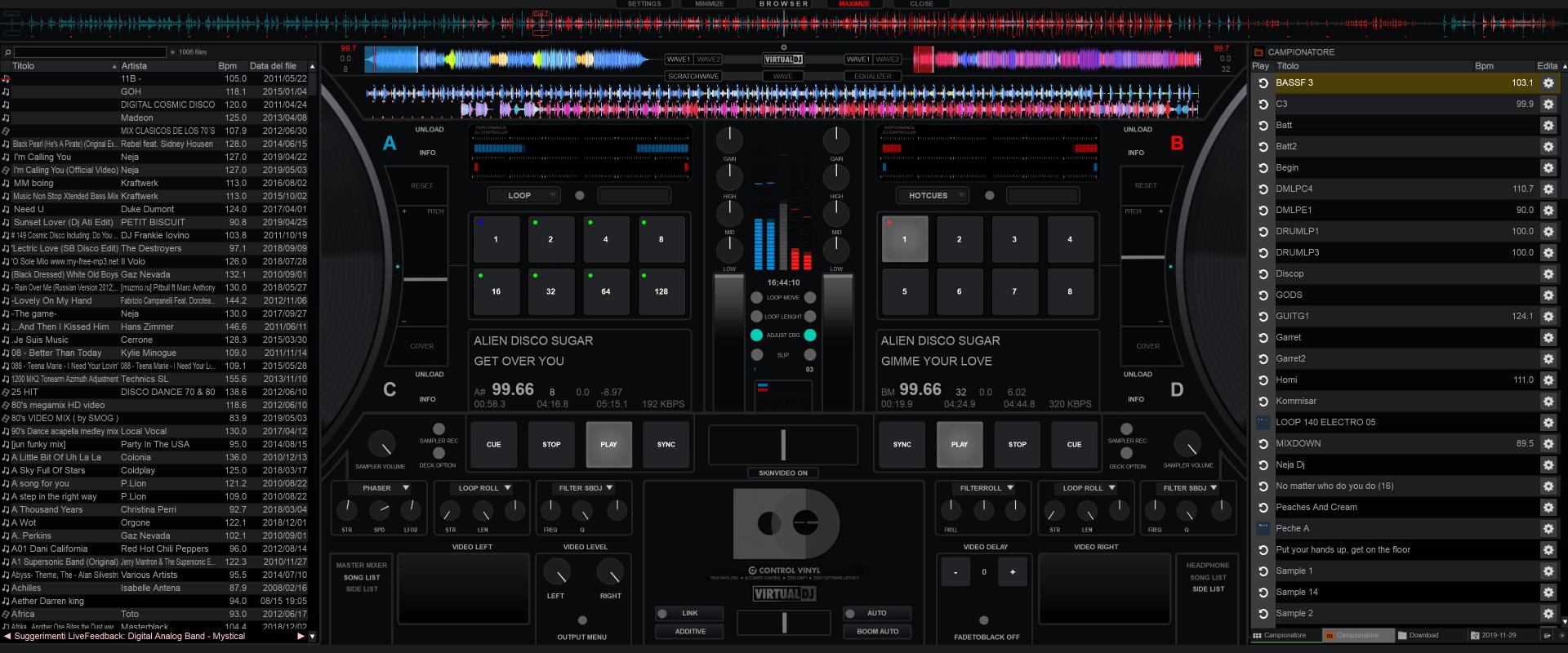The height and width of the screenshot is (653, 1568).
Task: Click deck B CUE button
Action: click(x=1074, y=445)
